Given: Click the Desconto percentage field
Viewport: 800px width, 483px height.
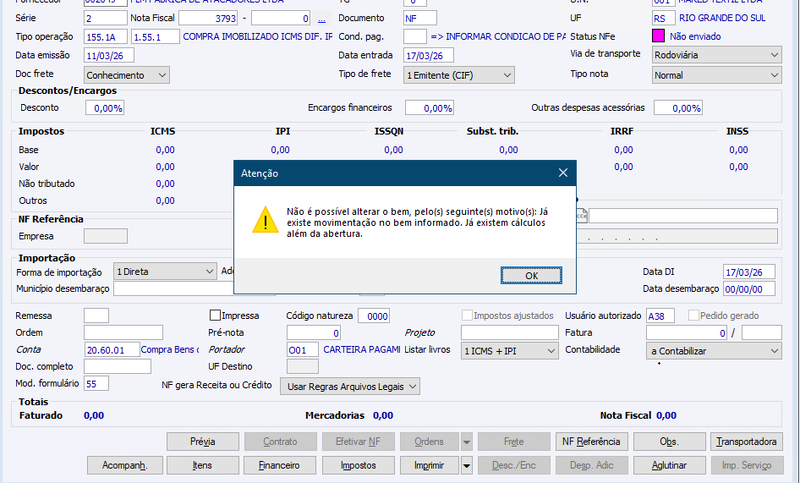Looking at the screenshot, I should coord(105,108).
